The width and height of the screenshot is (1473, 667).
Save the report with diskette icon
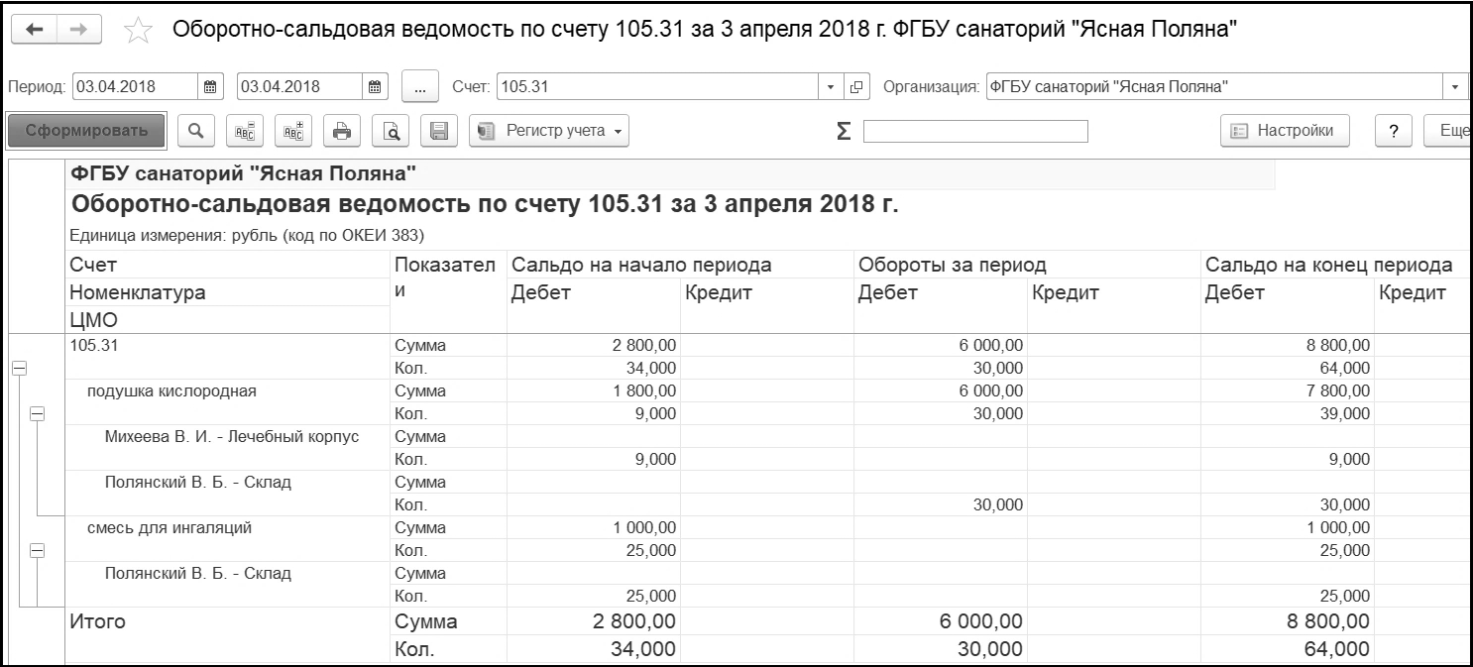pos(437,131)
